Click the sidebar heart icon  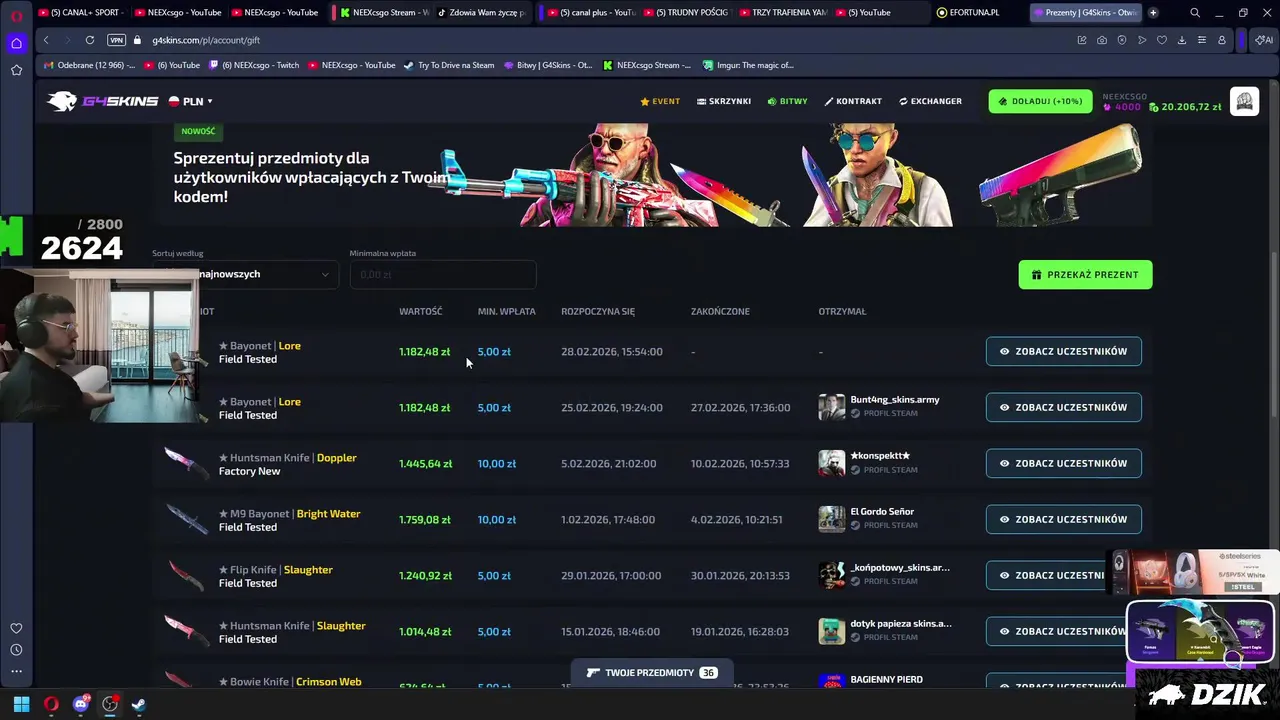coord(16,628)
